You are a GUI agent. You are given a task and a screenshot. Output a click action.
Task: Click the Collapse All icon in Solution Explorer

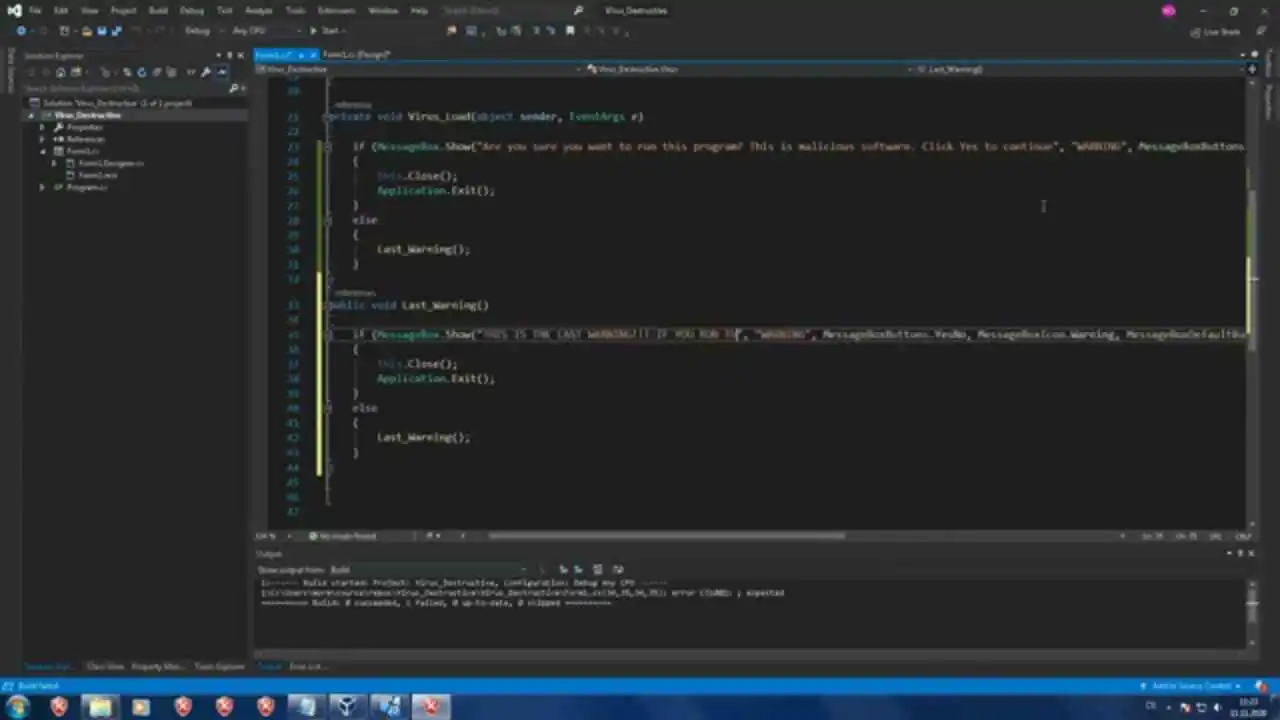coord(156,72)
